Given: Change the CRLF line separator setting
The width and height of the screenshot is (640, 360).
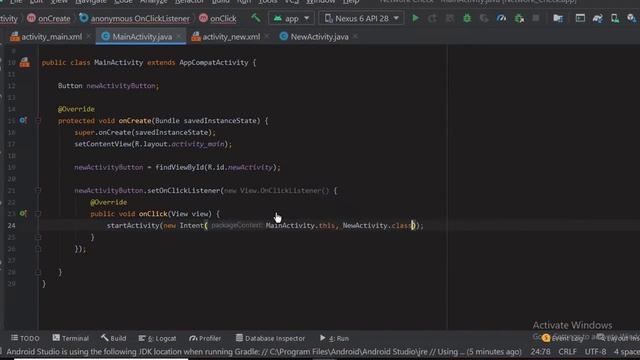Looking at the screenshot, I should 567,352.
